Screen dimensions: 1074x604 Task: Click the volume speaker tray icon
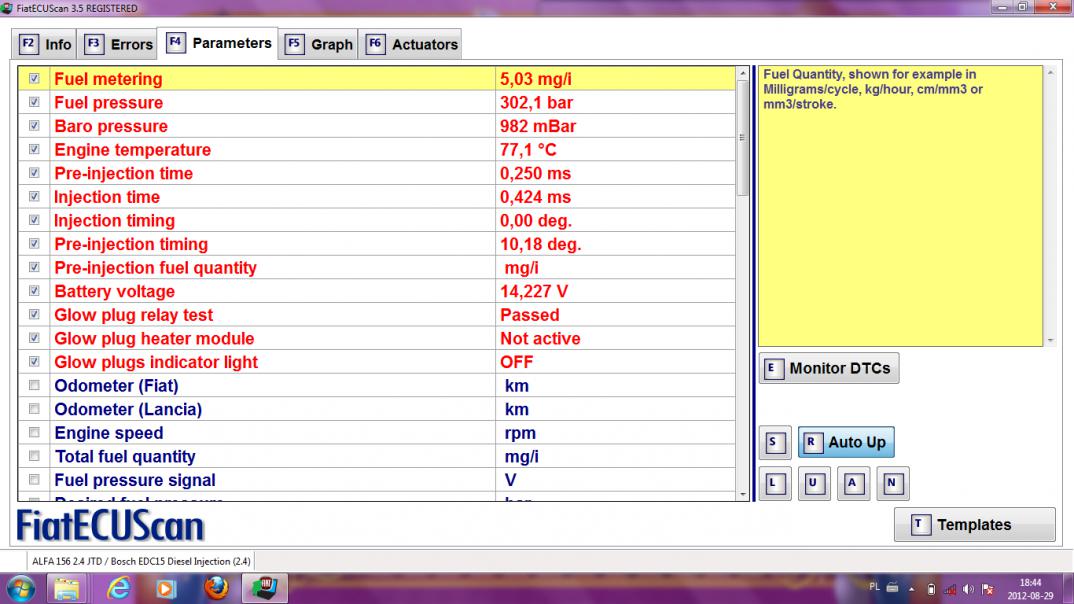tap(968, 589)
